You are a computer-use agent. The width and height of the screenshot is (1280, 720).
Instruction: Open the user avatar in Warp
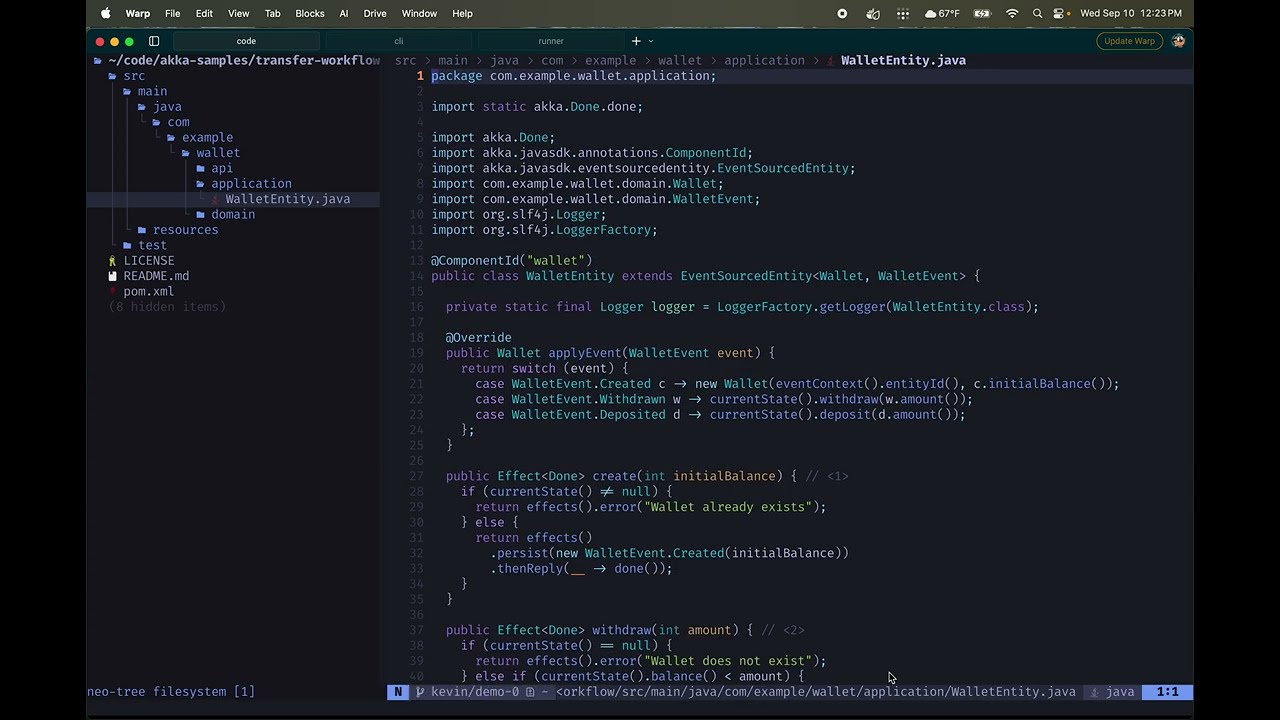point(1178,41)
